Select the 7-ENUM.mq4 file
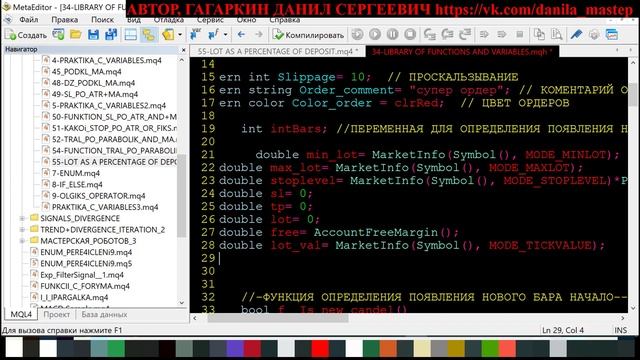640x360 pixels. (x=76, y=173)
